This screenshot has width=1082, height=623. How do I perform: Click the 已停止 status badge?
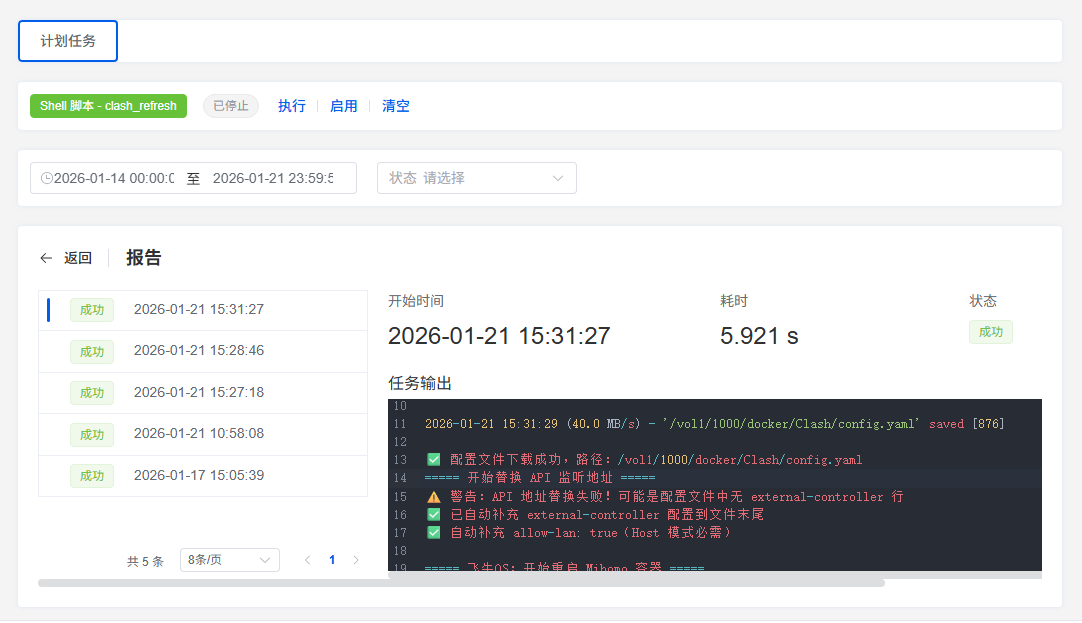tap(230, 105)
